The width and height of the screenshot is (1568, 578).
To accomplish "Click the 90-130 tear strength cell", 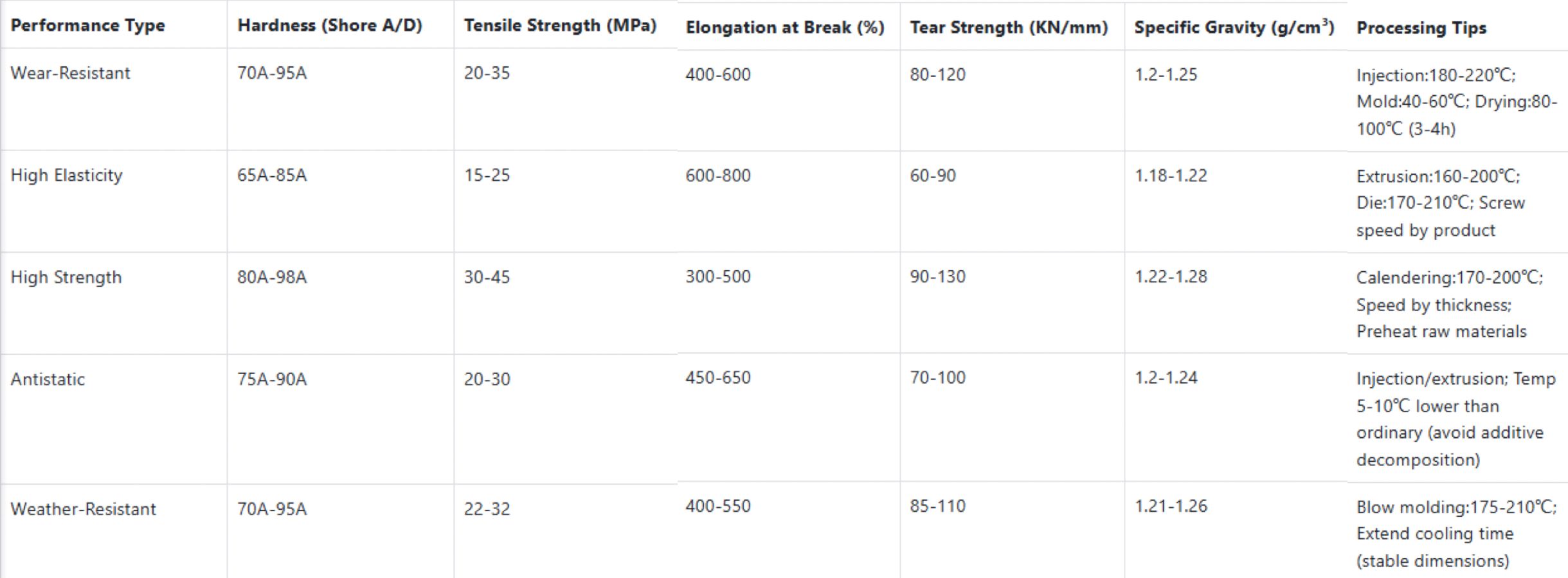I will click(x=937, y=276).
